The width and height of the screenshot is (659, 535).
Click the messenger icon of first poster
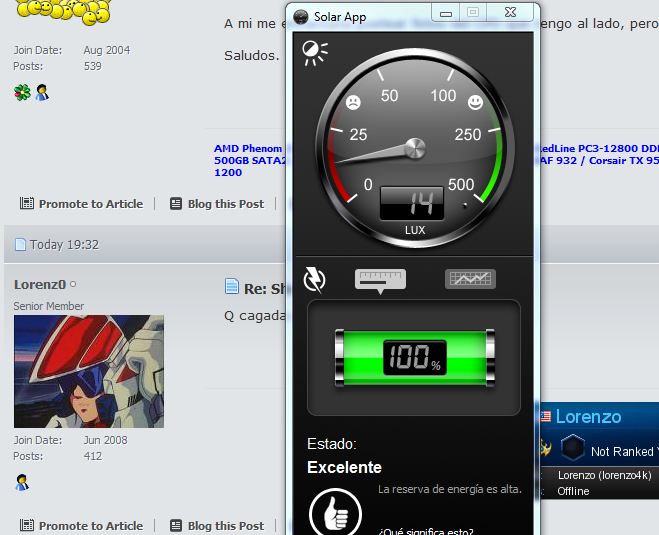click(42, 92)
